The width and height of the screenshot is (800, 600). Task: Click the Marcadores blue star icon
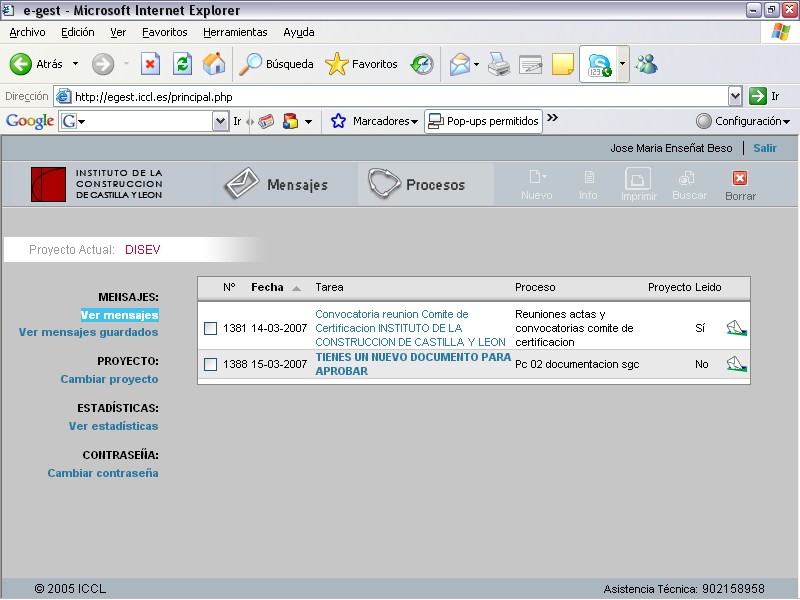coord(338,121)
